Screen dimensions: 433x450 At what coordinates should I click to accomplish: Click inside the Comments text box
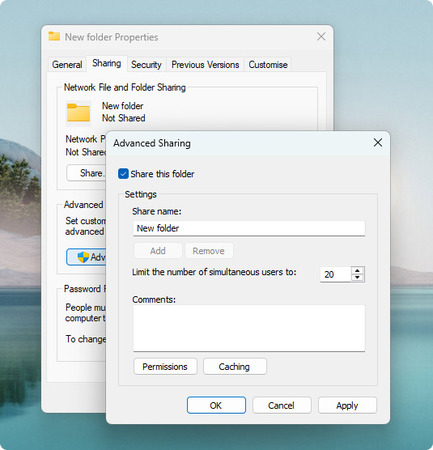pyautogui.click(x=249, y=328)
